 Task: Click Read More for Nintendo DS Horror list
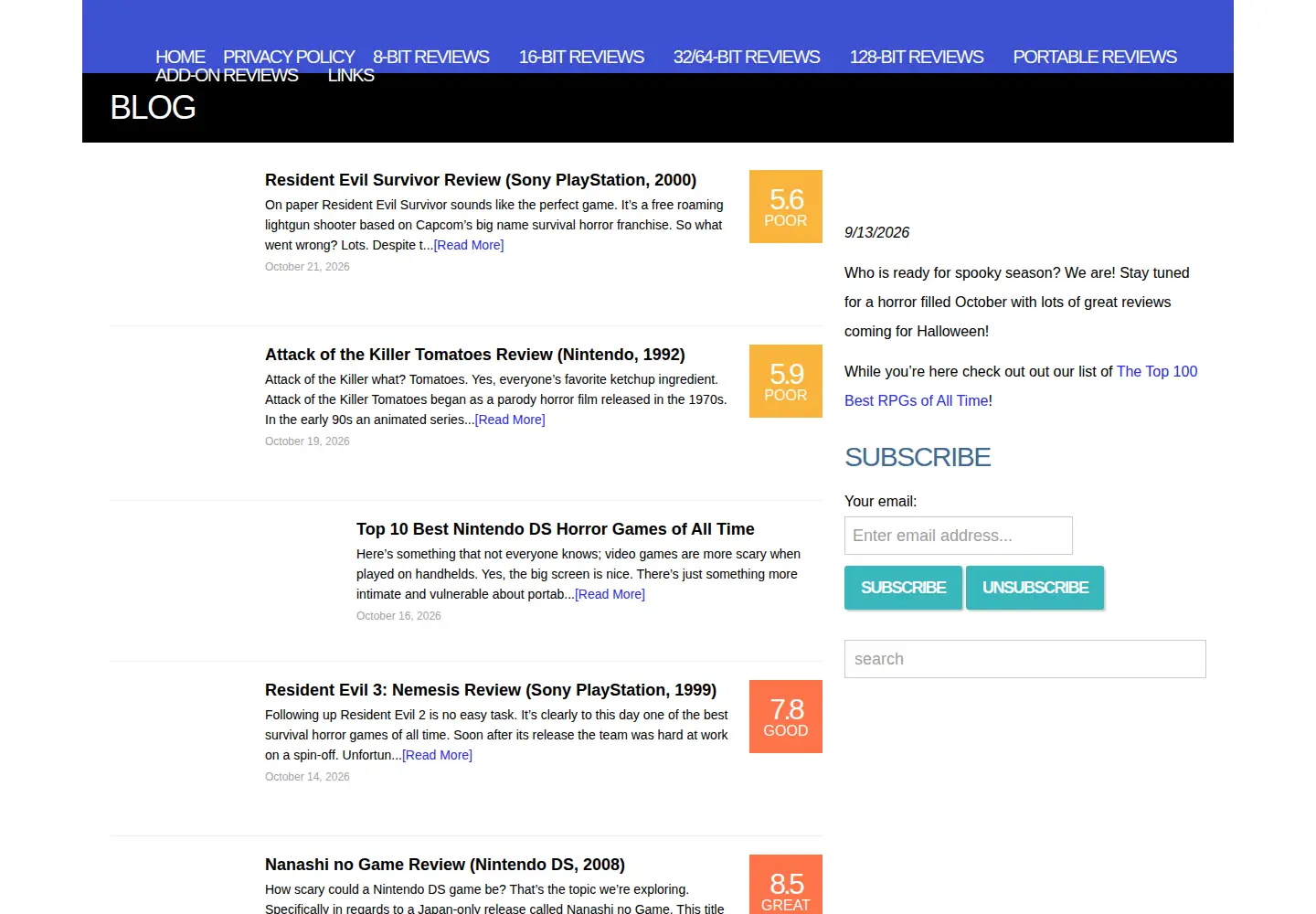click(610, 594)
